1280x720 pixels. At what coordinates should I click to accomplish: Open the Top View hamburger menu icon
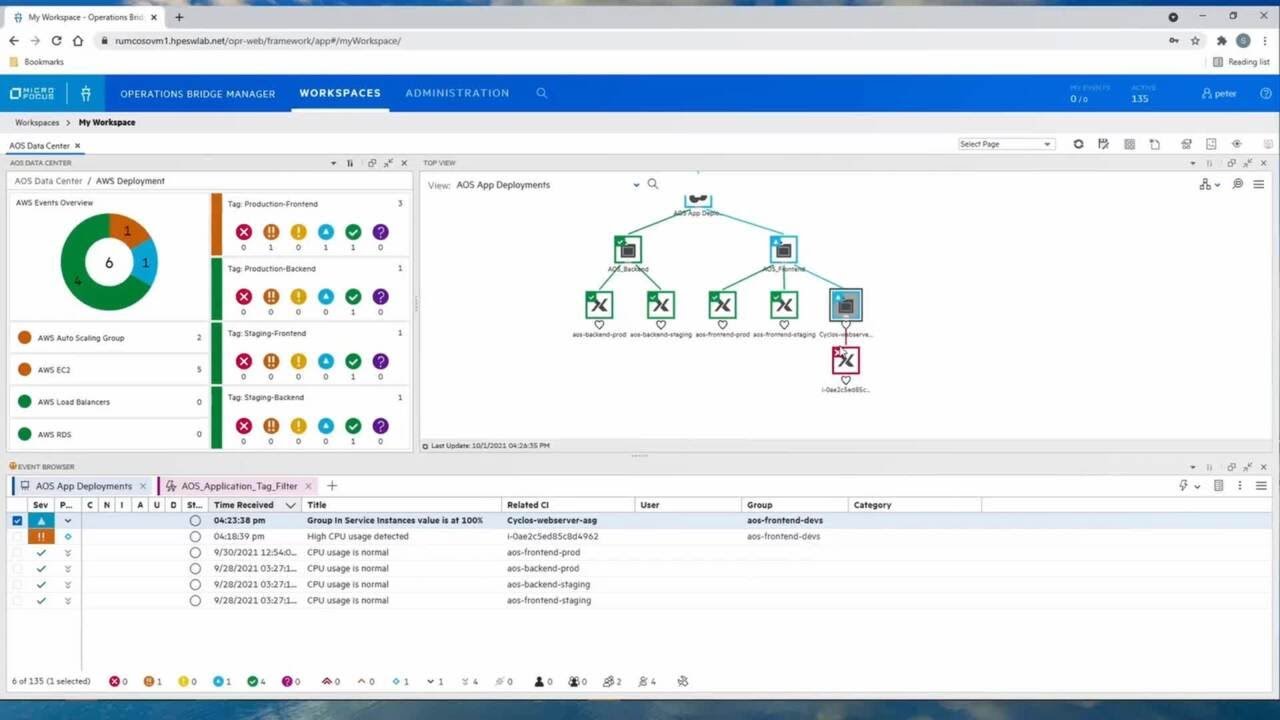(1258, 184)
